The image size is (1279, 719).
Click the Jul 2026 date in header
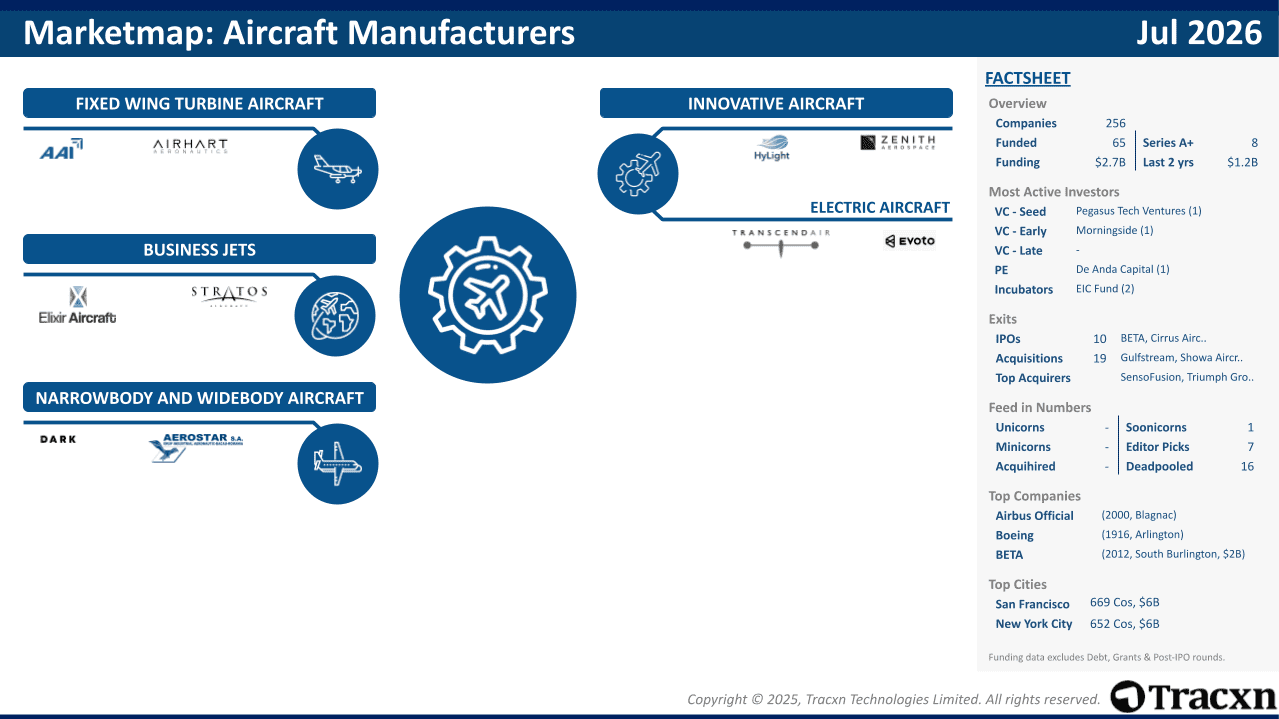(x=1199, y=33)
